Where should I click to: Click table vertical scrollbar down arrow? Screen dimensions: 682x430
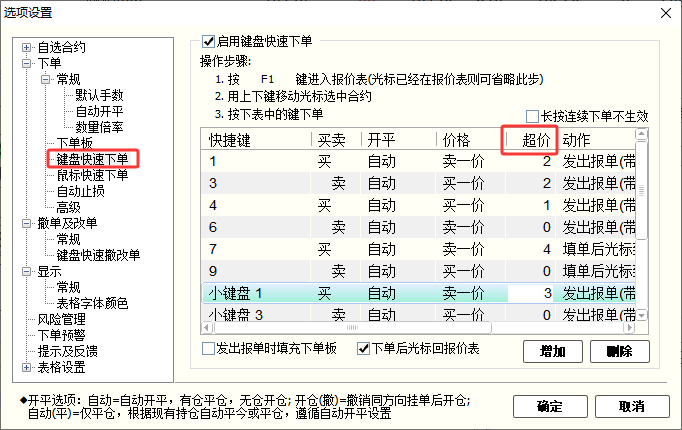coord(642,316)
